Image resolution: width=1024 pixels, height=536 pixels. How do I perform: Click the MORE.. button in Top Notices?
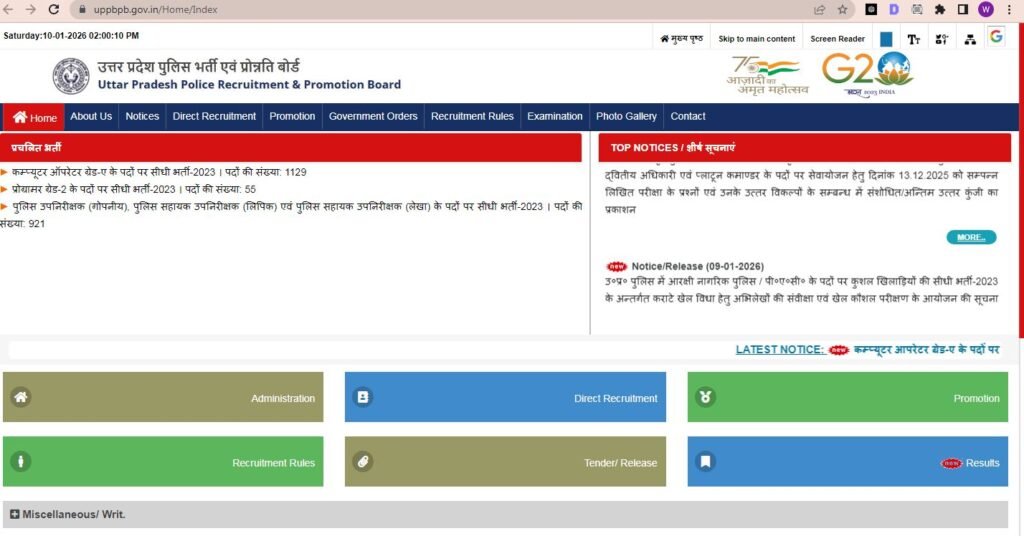pos(971,237)
